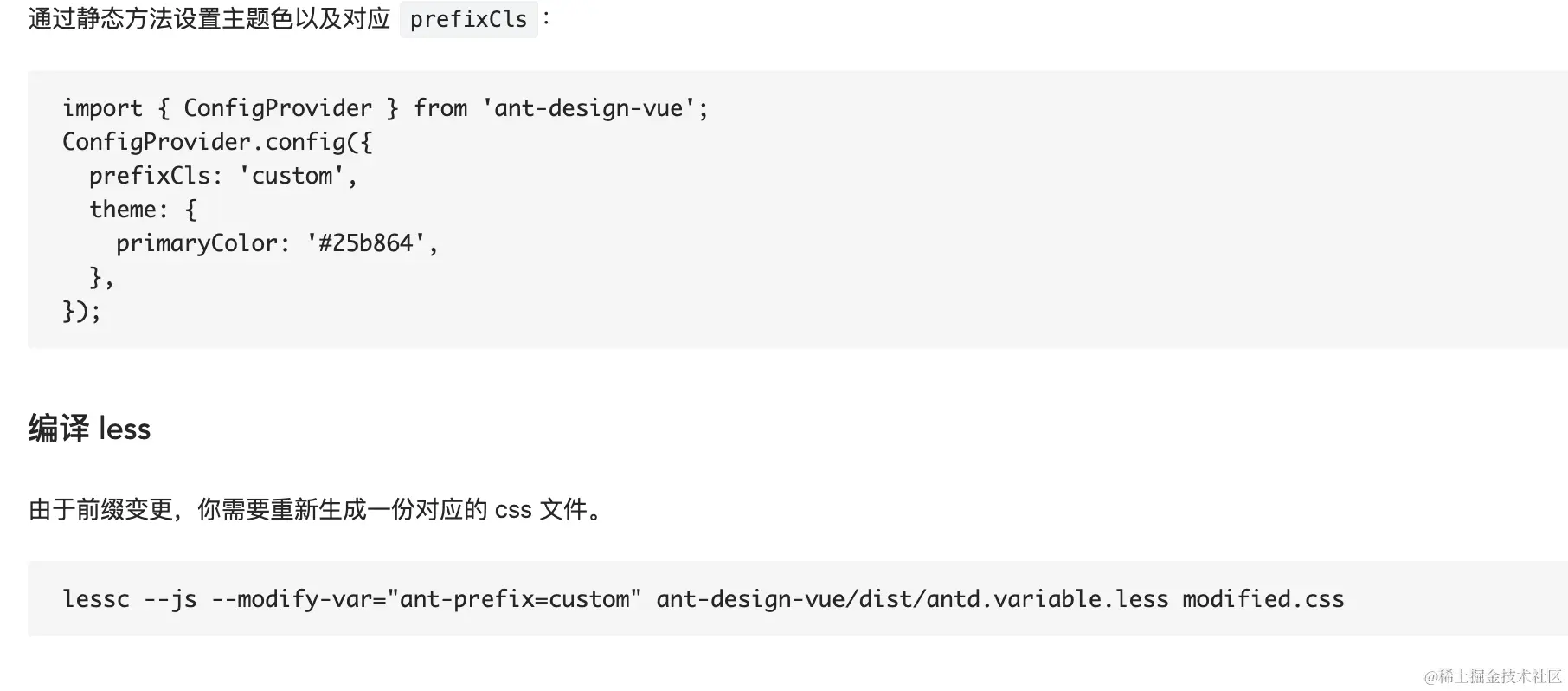Screen dimensions: 1568x691
Task: Click the "ConfigProvider.config({" code line
Action: 217,142
